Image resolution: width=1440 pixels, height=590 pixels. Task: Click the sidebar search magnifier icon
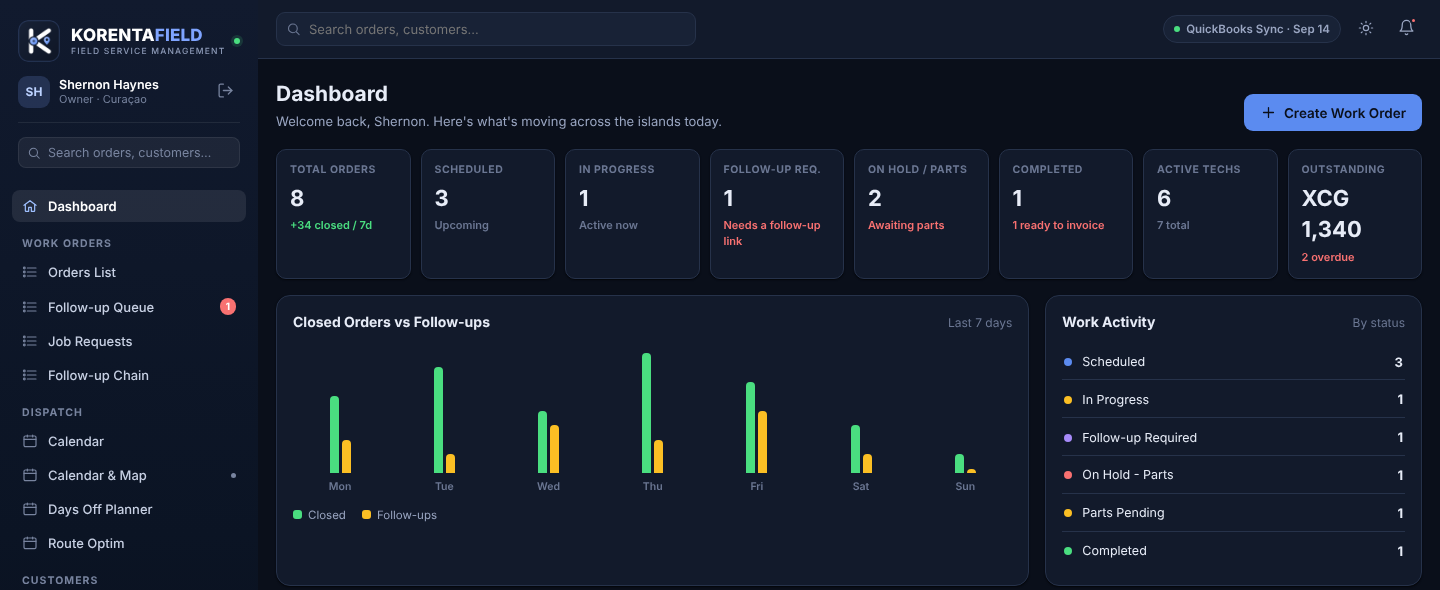(x=36, y=153)
